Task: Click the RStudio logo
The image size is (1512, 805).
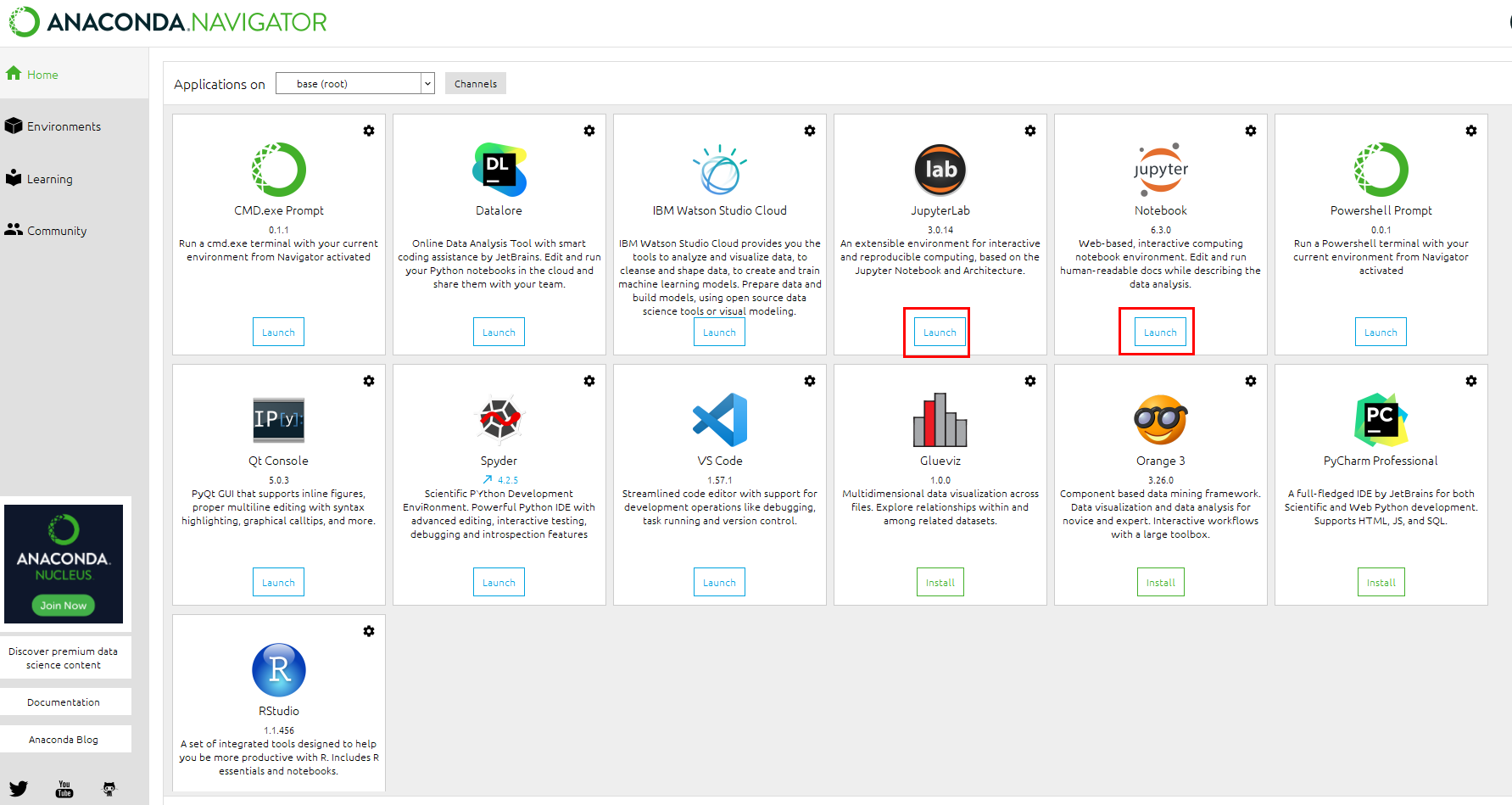Action: 279,670
